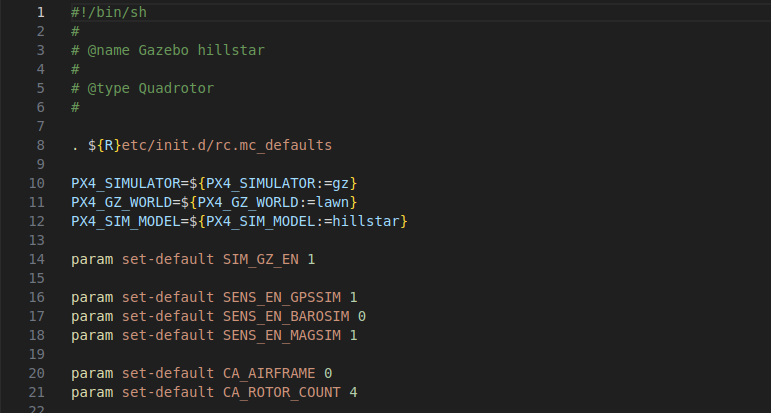This screenshot has width=771, height=413.
Task: Click line number 14 in the gutter
Action: point(37,259)
